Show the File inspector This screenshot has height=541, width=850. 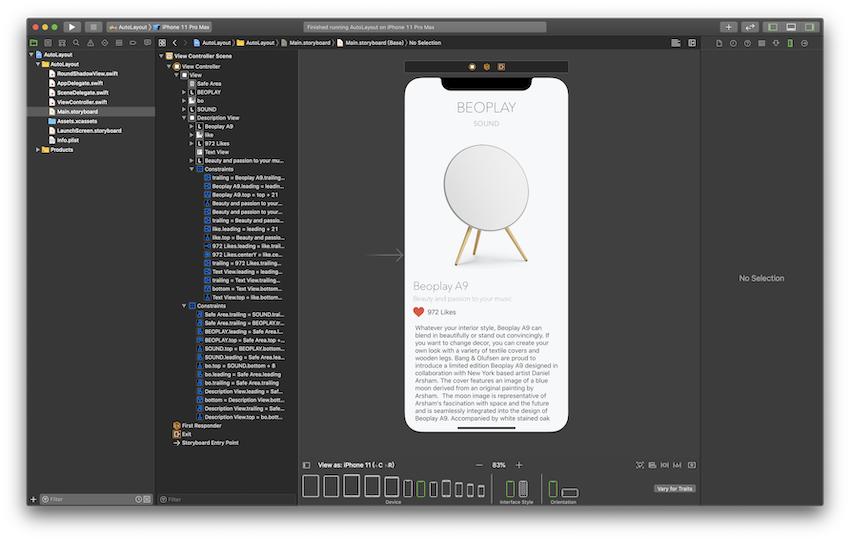tap(719, 43)
